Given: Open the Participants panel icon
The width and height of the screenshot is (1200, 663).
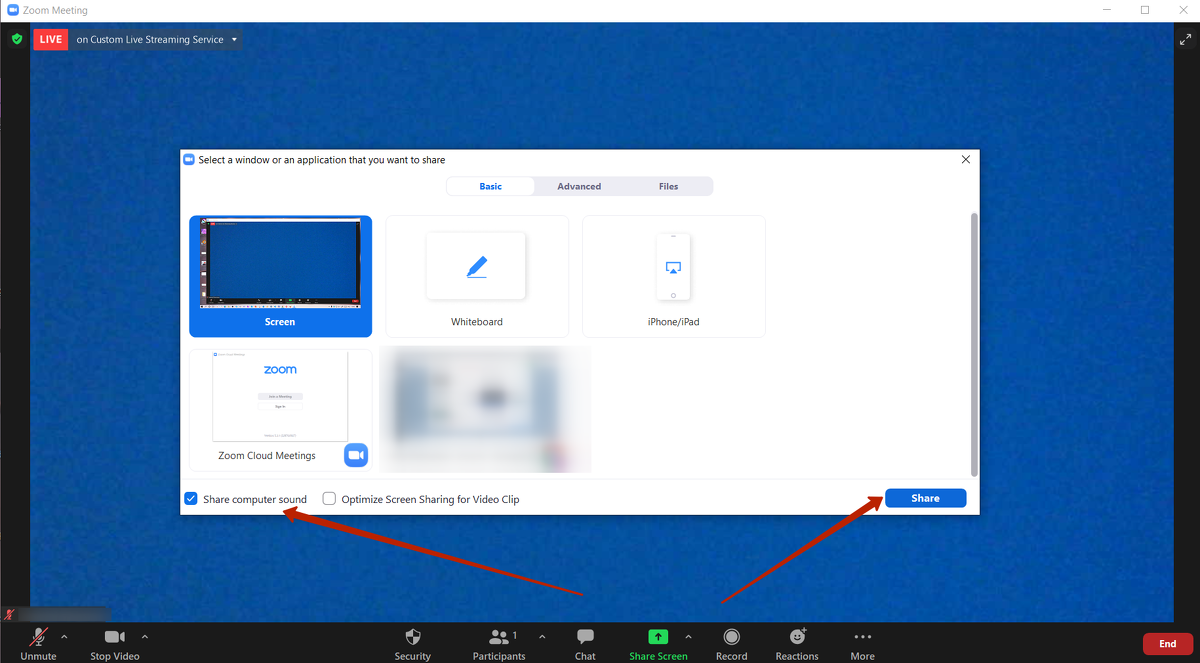Looking at the screenshot, I should (498, 637).
